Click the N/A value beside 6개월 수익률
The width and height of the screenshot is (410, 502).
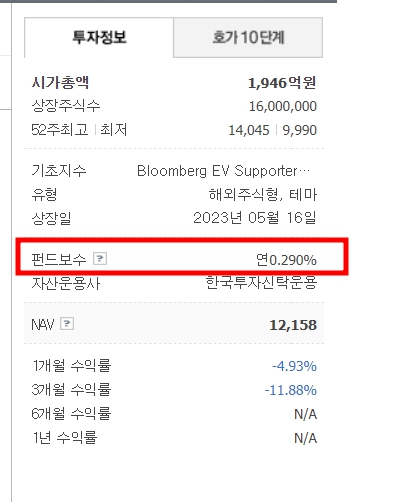click(x=305, y=414)
